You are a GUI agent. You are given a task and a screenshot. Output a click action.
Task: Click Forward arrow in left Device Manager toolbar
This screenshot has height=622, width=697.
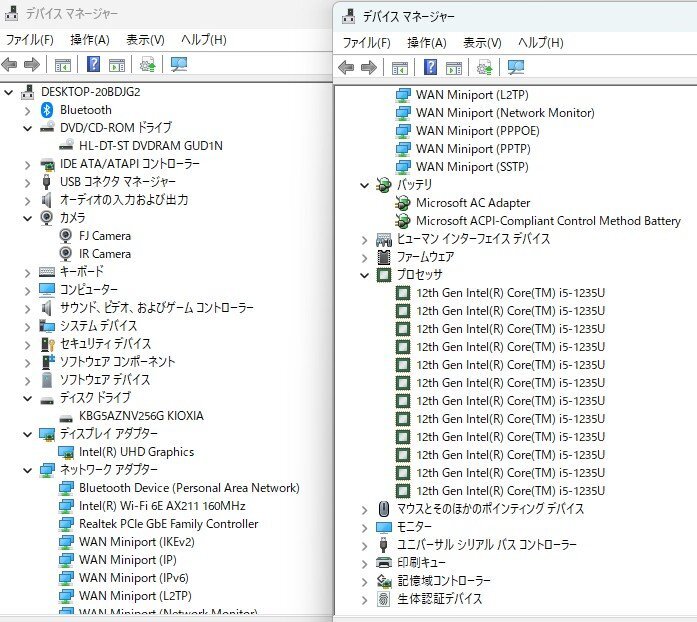32,65
